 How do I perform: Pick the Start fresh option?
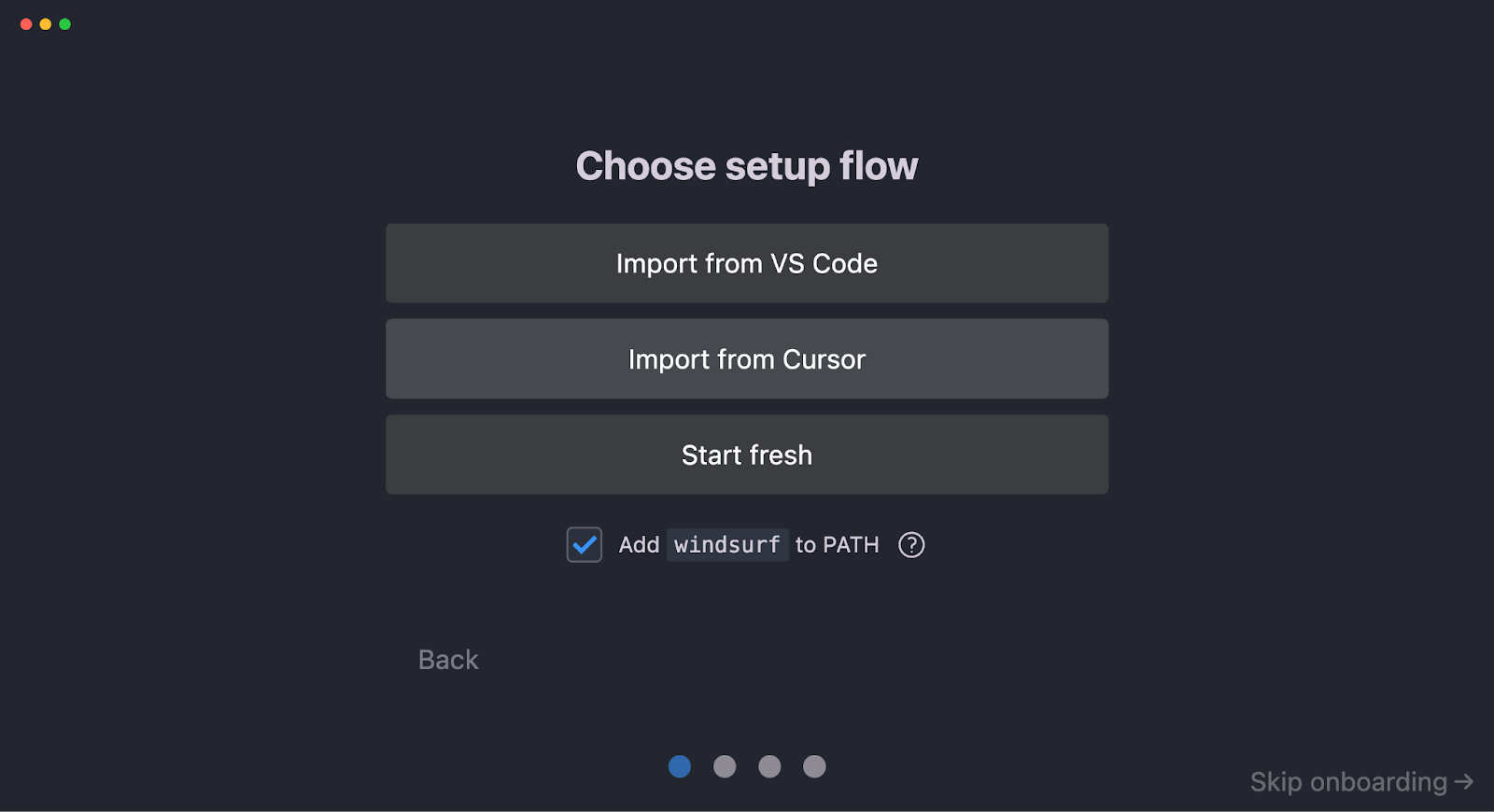click(746, 455)
